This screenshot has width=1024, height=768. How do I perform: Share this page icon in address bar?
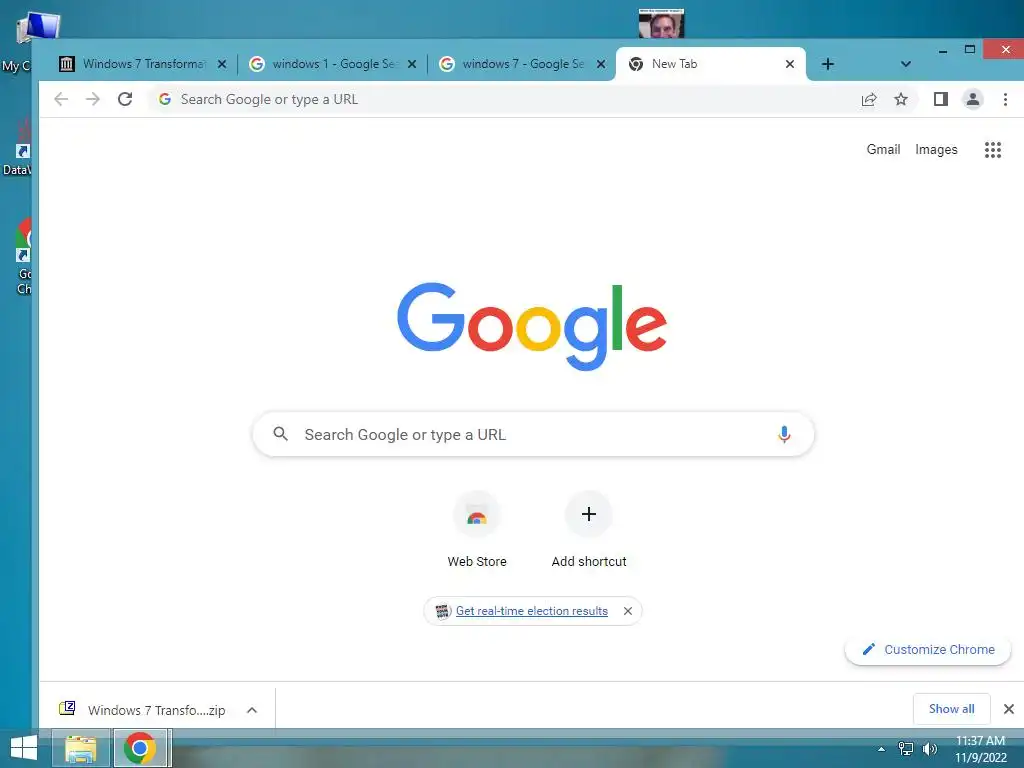click(869, 99)
